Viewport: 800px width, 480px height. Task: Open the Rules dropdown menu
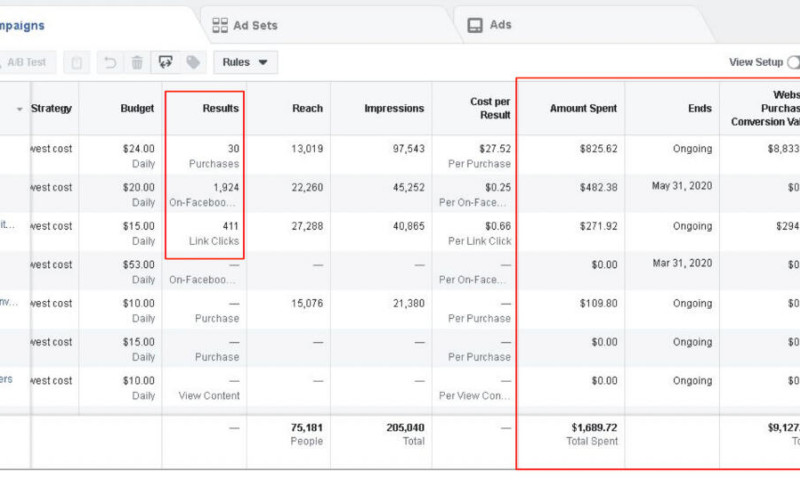[x=245, y=62]
